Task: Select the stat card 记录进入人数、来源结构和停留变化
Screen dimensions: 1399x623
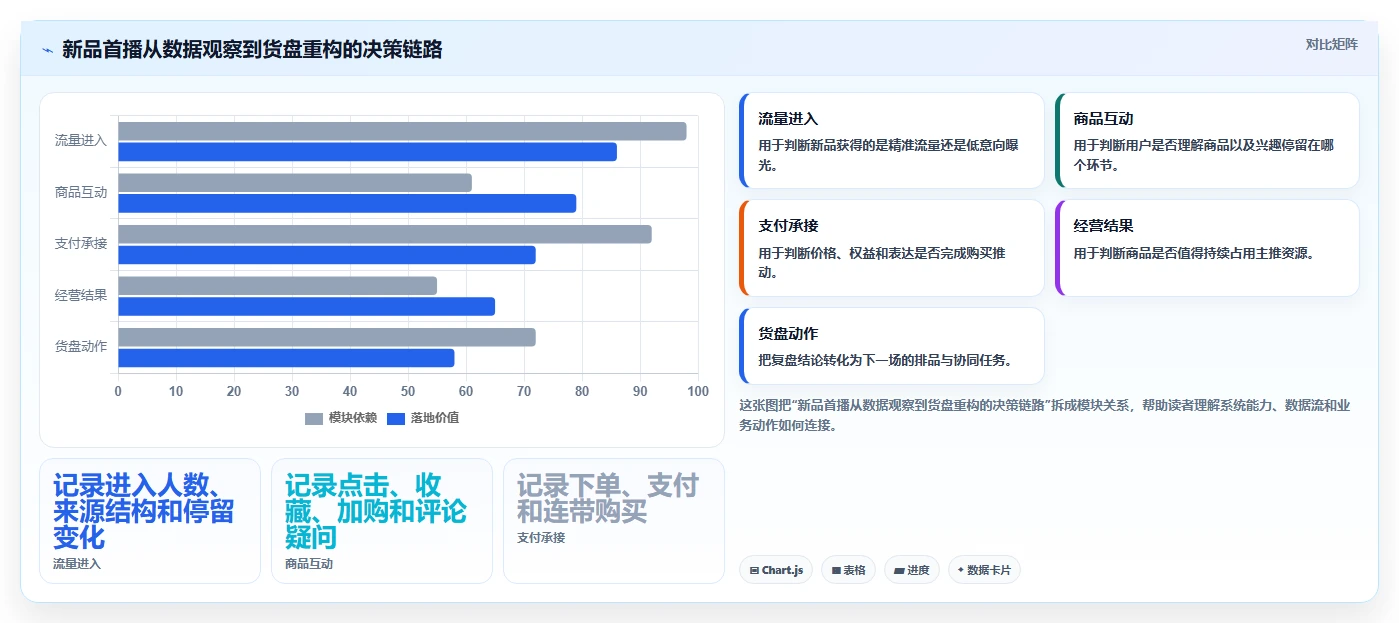Action: (x=150, y=521)
